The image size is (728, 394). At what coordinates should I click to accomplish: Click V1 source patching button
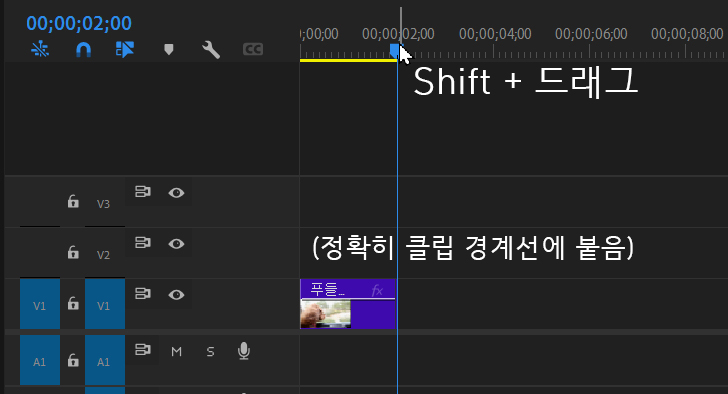[x=40, y=304]
